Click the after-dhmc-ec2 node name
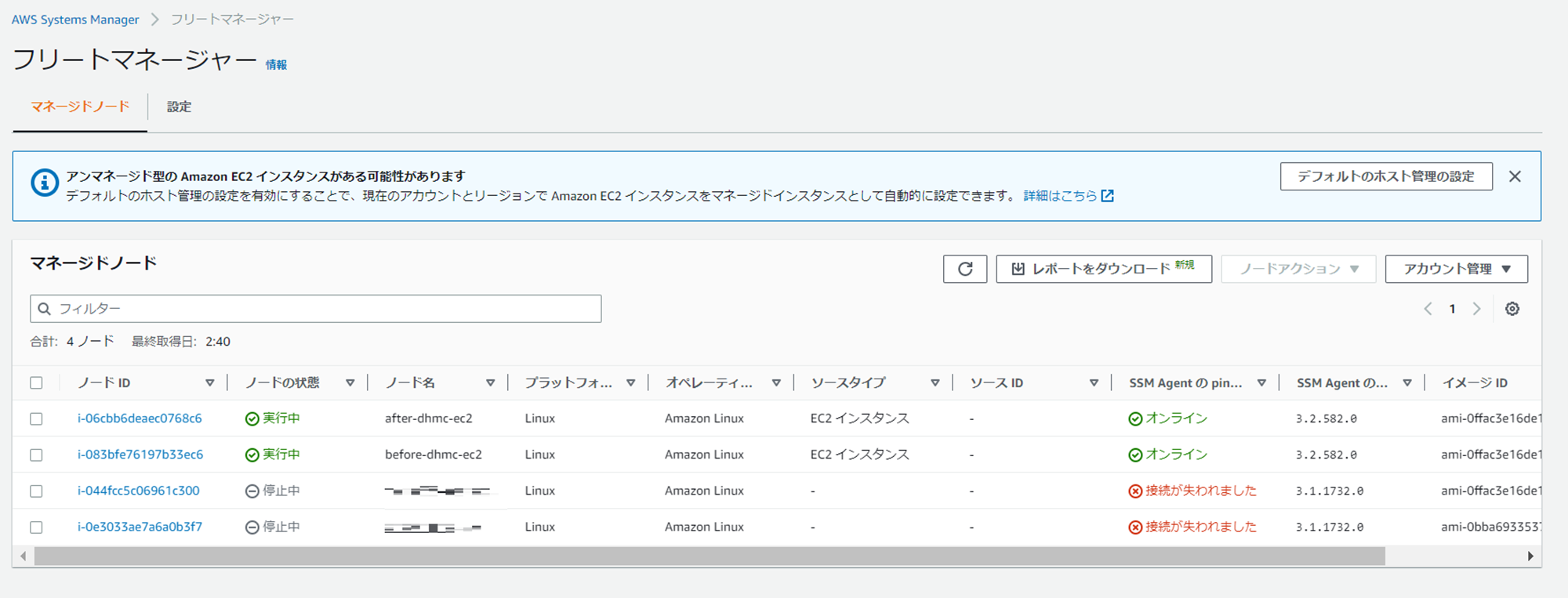1568x598 pixels. [x=429, y=419]
